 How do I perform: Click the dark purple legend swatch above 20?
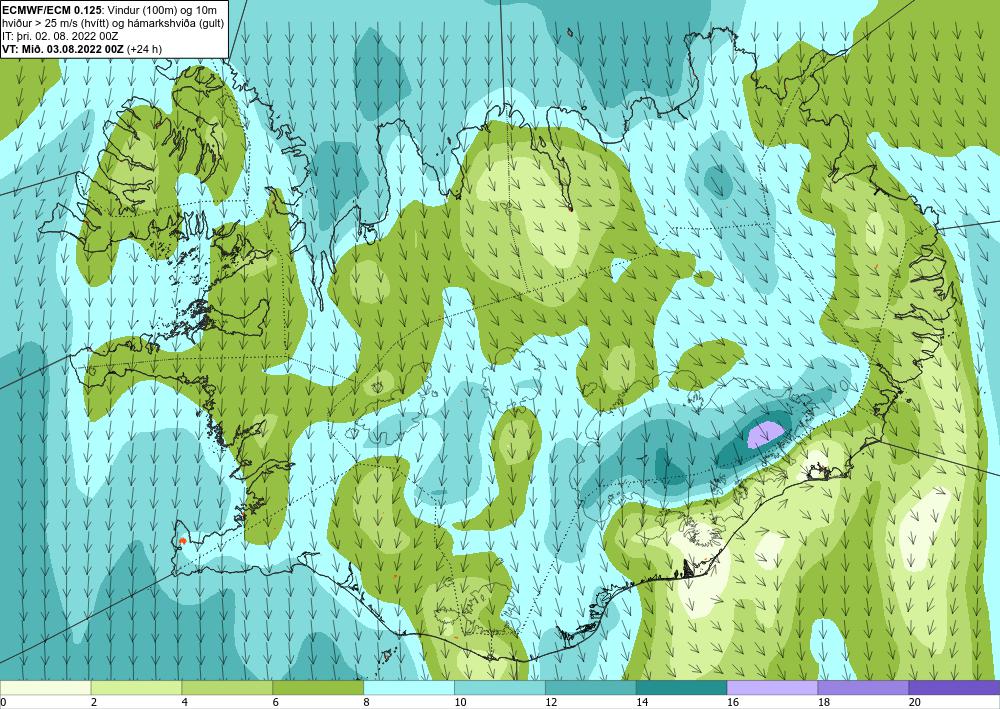954,687
